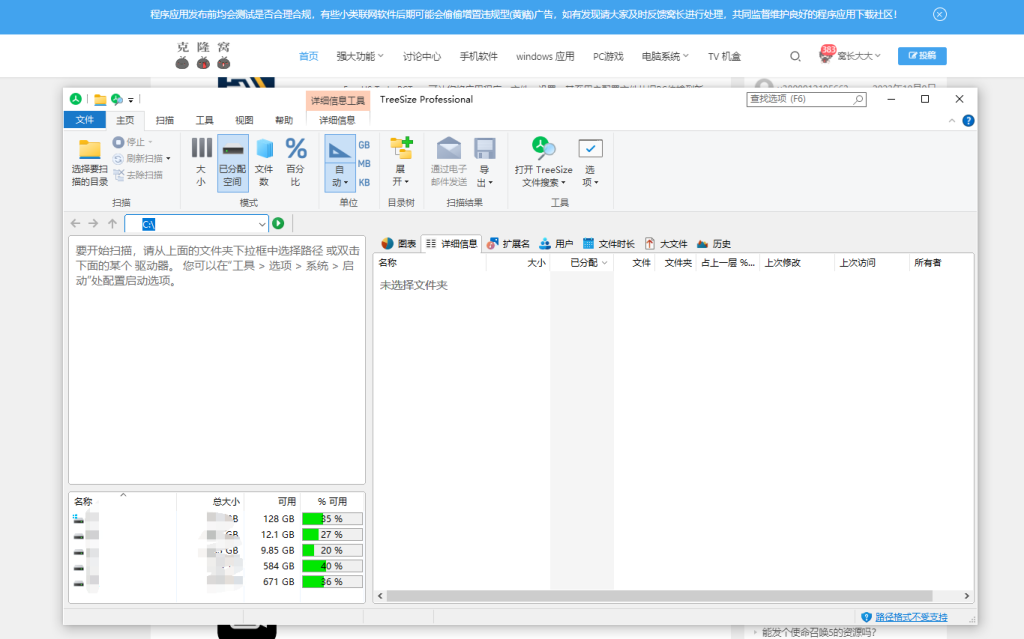The width and height of the screenshot is (1024, 639).
Task: Switch to the File Age tab
Action: [609, 244]
